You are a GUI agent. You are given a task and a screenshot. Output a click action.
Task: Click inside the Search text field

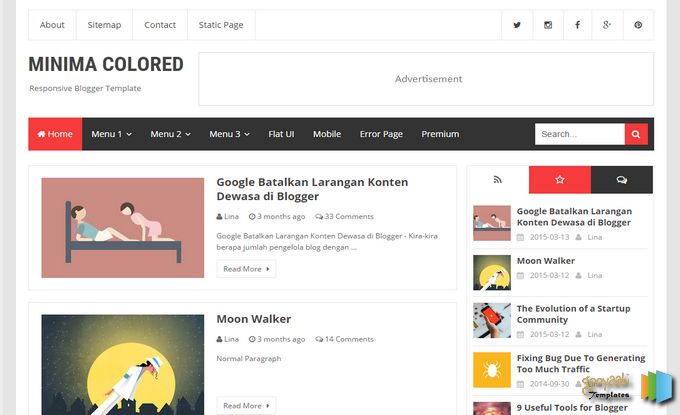(580, 134)
